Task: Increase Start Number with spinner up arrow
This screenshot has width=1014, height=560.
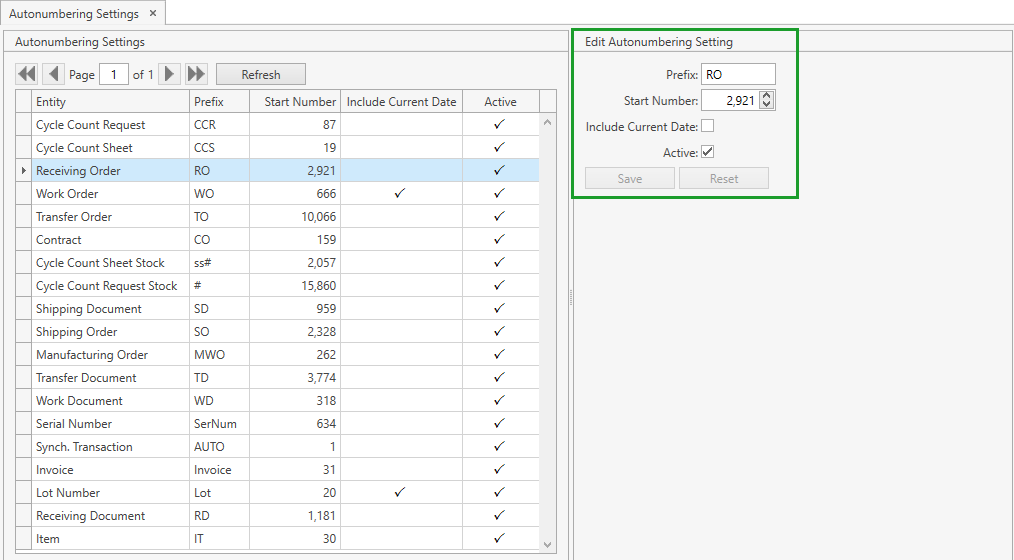Action: pos(767,96)
